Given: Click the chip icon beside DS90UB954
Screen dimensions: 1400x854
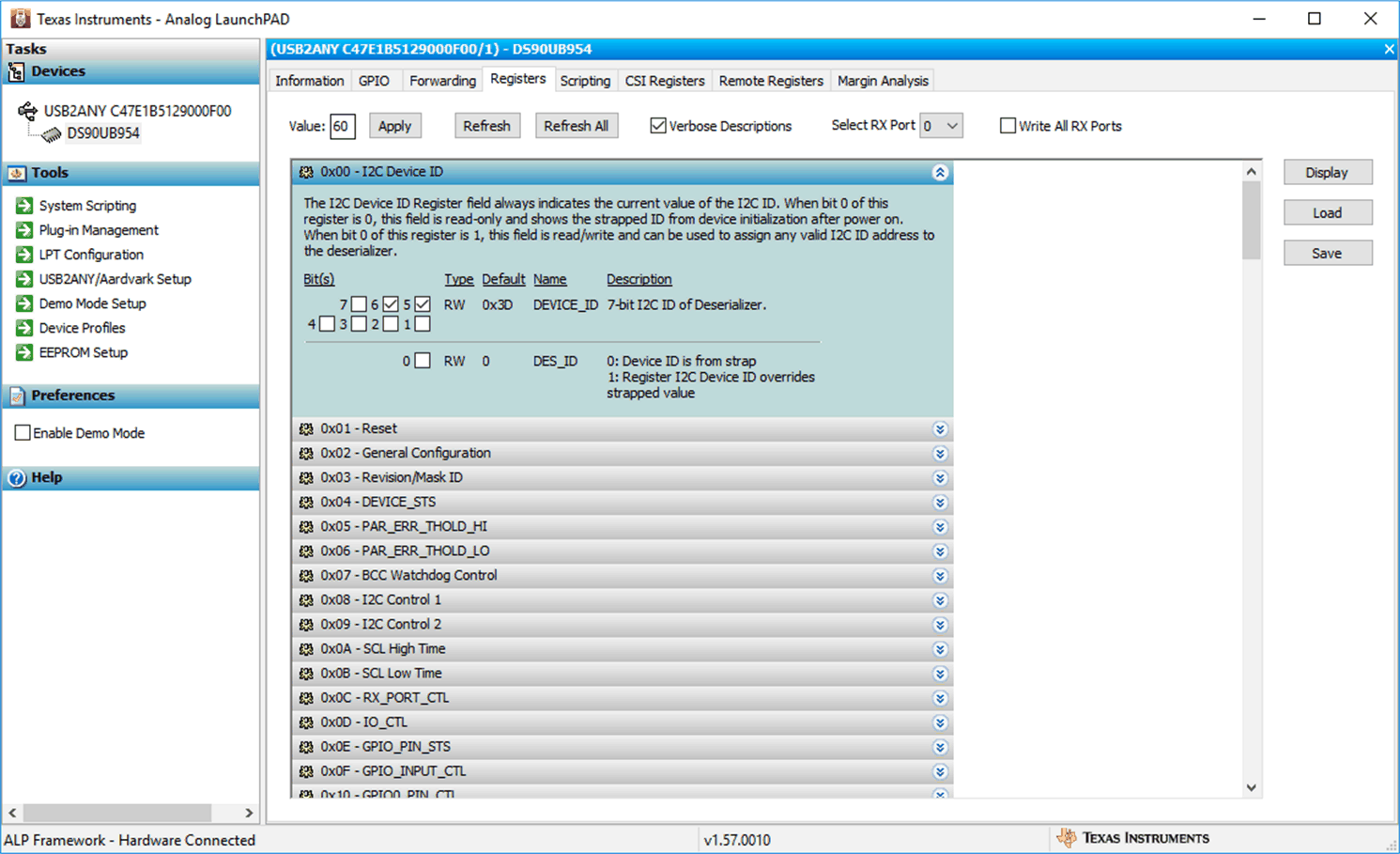Looking at the screenshot, I should pyautogui.click(x=52, y=133).
